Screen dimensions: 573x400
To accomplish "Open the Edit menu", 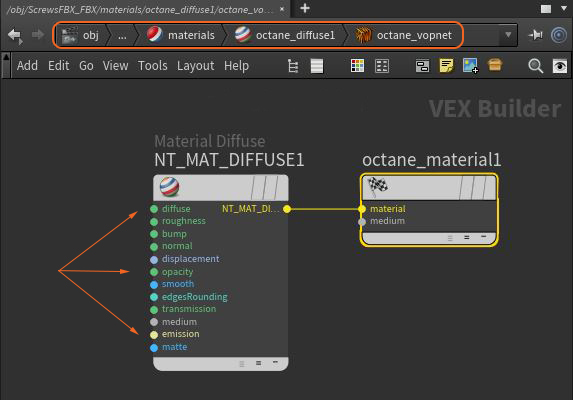I will click(58, 66).
